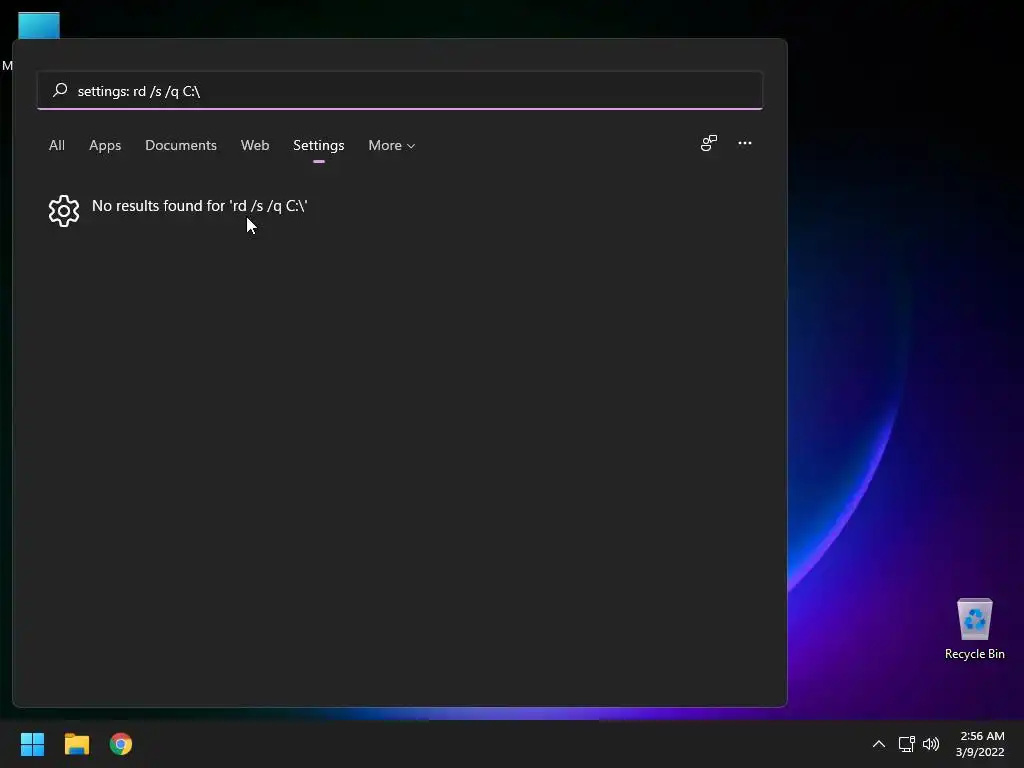Click the search input containing 'settings: rd /s /q C:\'

coord(400,91)
